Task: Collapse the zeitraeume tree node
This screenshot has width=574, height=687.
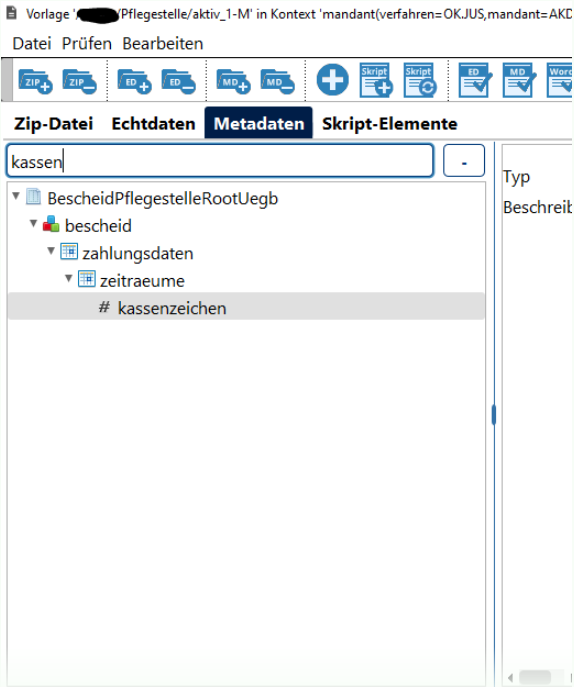Action: [x=69, y=278]
